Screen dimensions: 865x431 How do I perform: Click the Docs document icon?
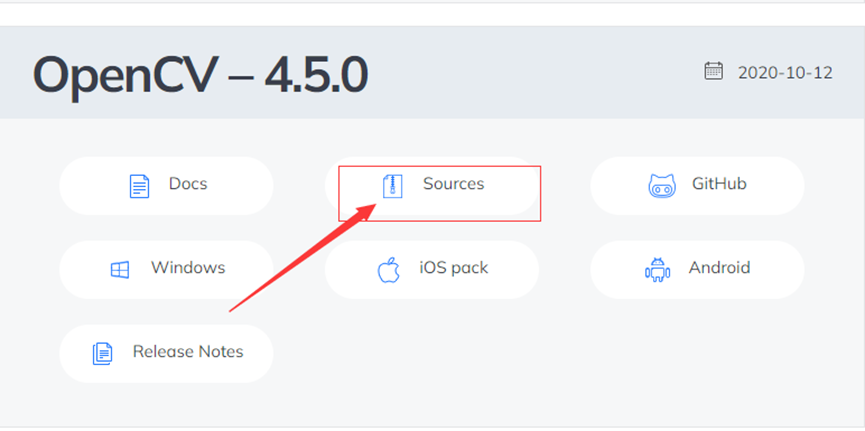[139, 186]
